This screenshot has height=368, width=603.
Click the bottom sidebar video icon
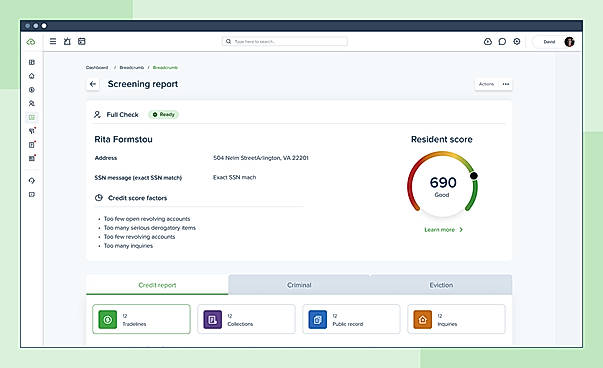(32, 195)
